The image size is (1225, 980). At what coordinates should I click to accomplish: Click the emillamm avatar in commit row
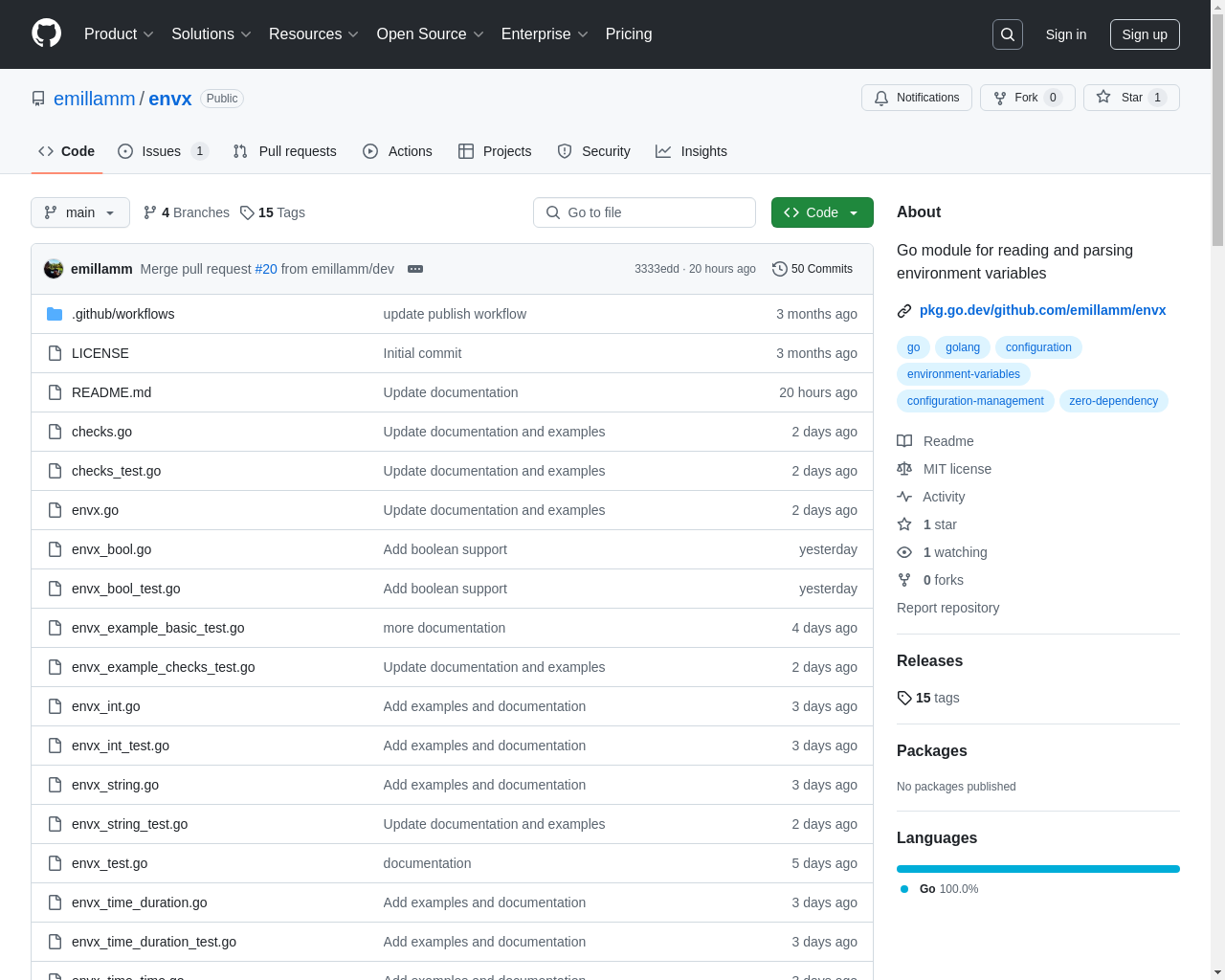pyautogui.click(x=54, y=269)
